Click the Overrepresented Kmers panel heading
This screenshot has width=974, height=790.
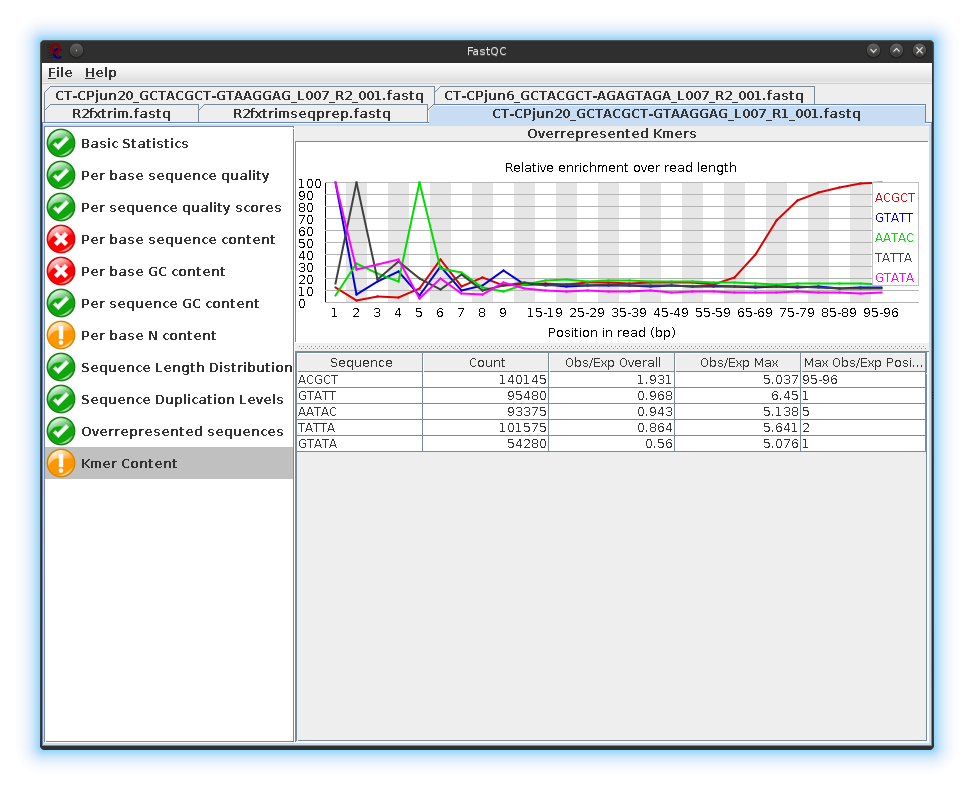pos(611,134)
